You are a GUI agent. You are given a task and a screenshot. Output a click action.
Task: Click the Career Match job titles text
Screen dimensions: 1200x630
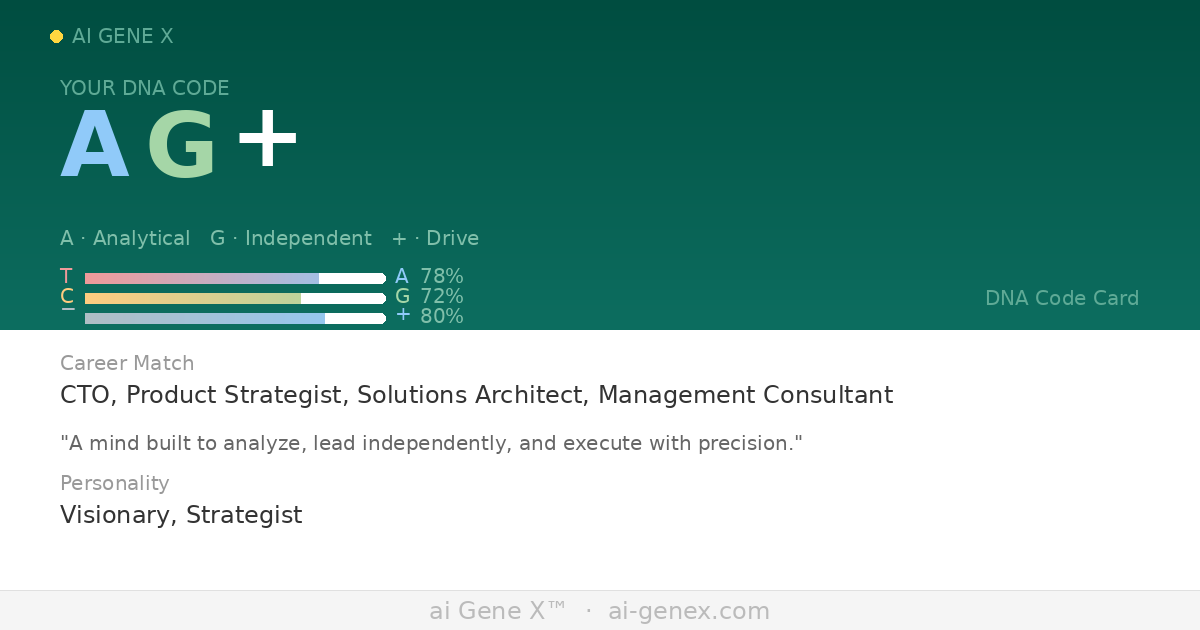coord(476,395)
